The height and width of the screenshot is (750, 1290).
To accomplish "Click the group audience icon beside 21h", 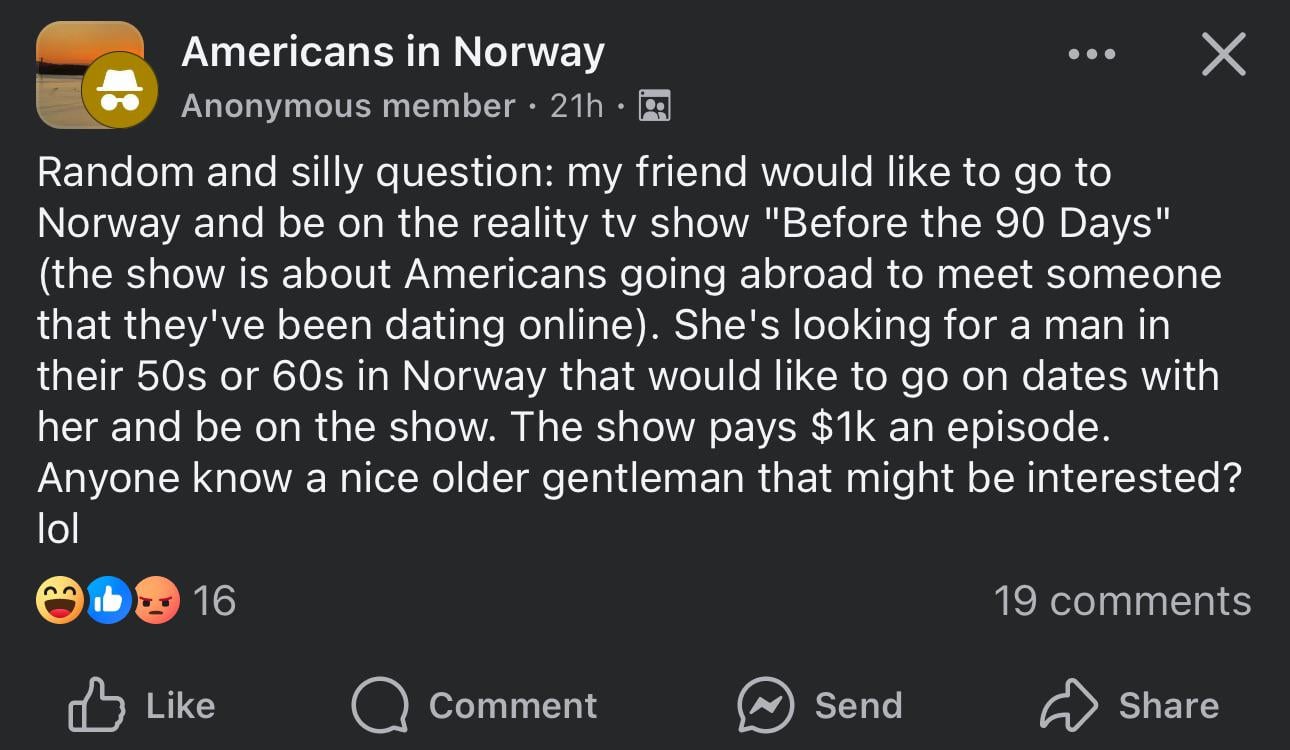I will tap(654, 105).
